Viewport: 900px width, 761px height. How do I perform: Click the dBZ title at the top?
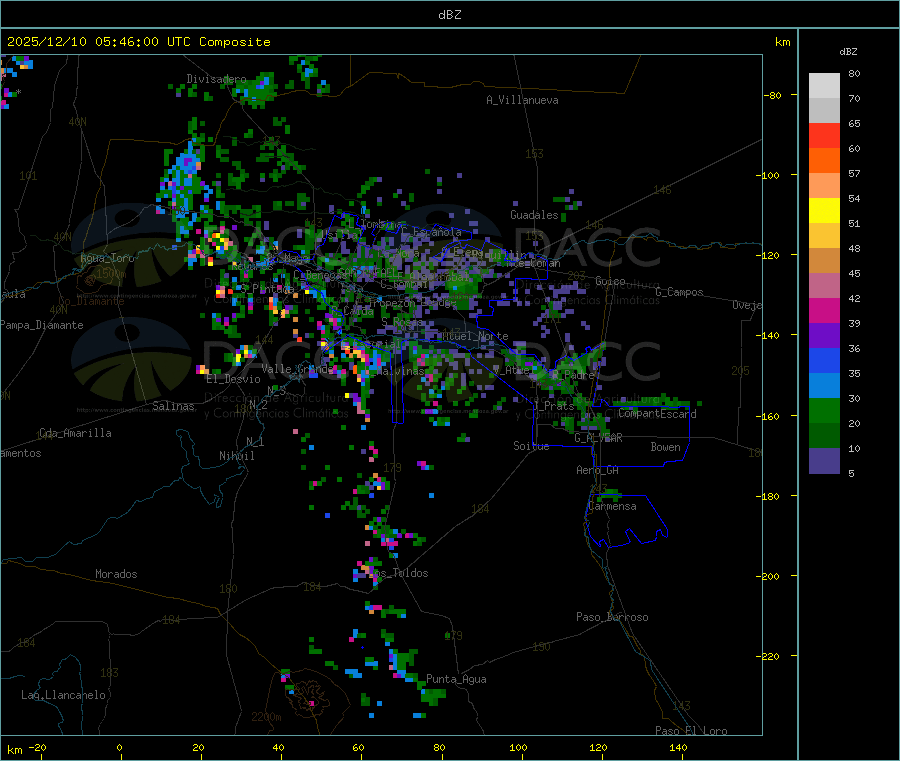[x=449, y=15]
